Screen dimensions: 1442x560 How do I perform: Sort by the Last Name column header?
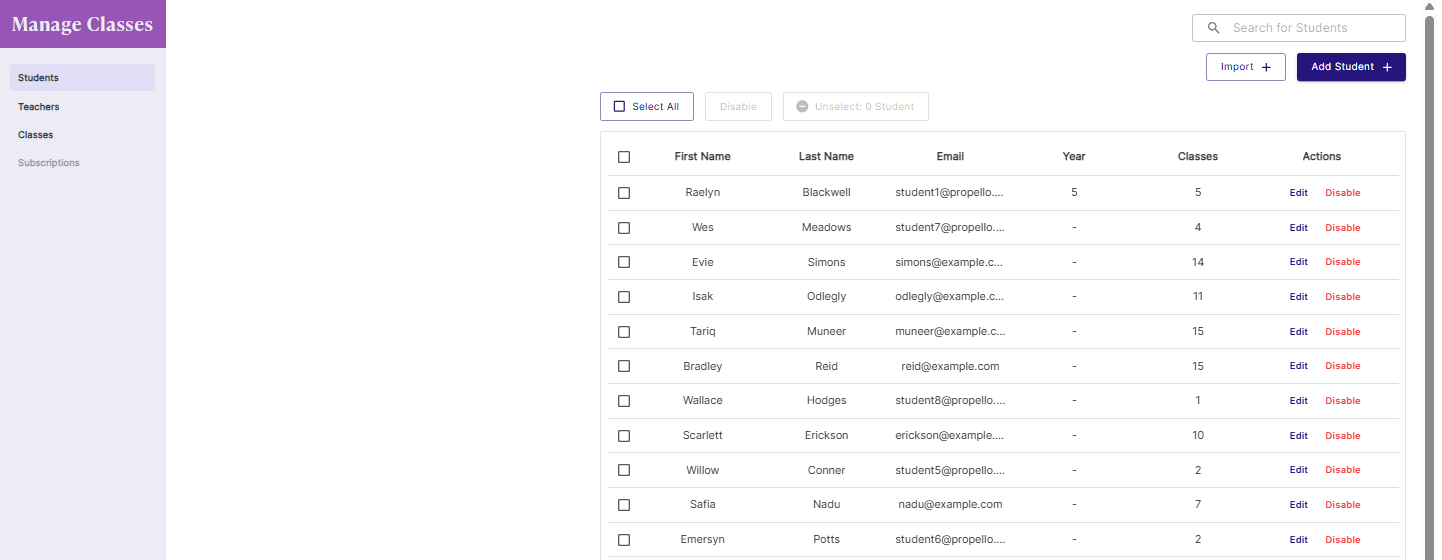826,157
